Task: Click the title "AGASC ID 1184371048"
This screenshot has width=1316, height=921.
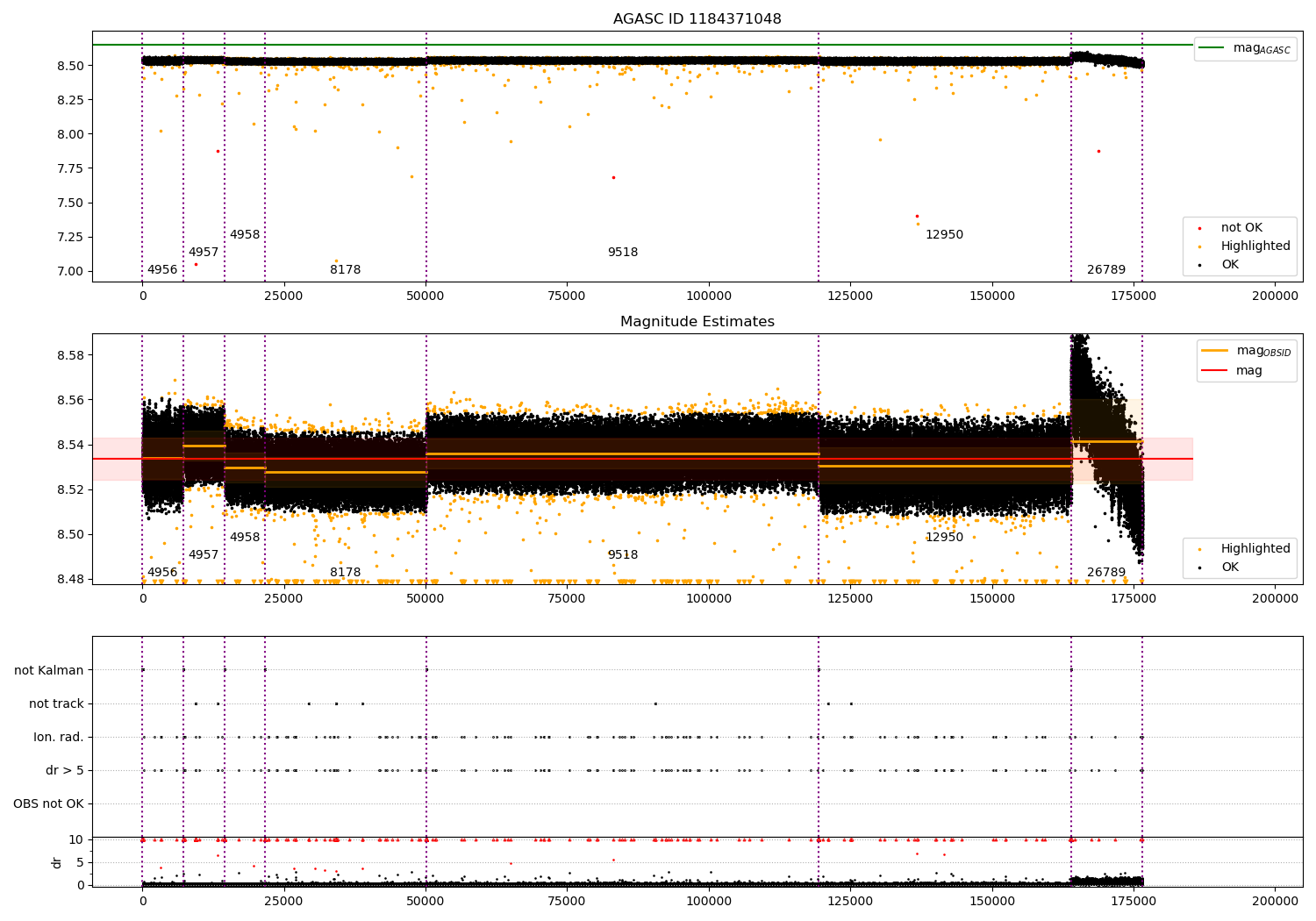Action: coord(697,19)
